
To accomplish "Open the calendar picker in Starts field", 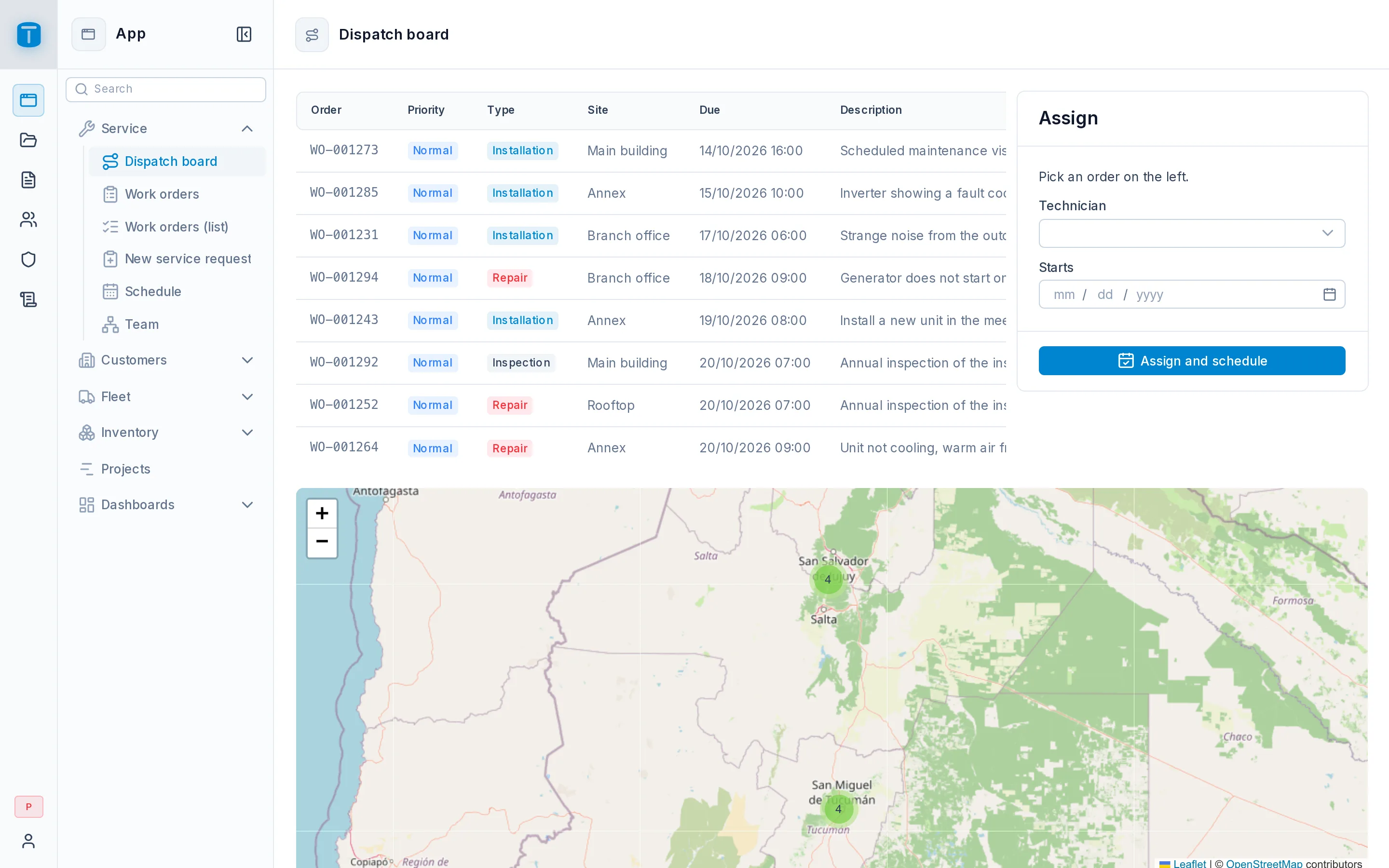I will [1329, 295].
